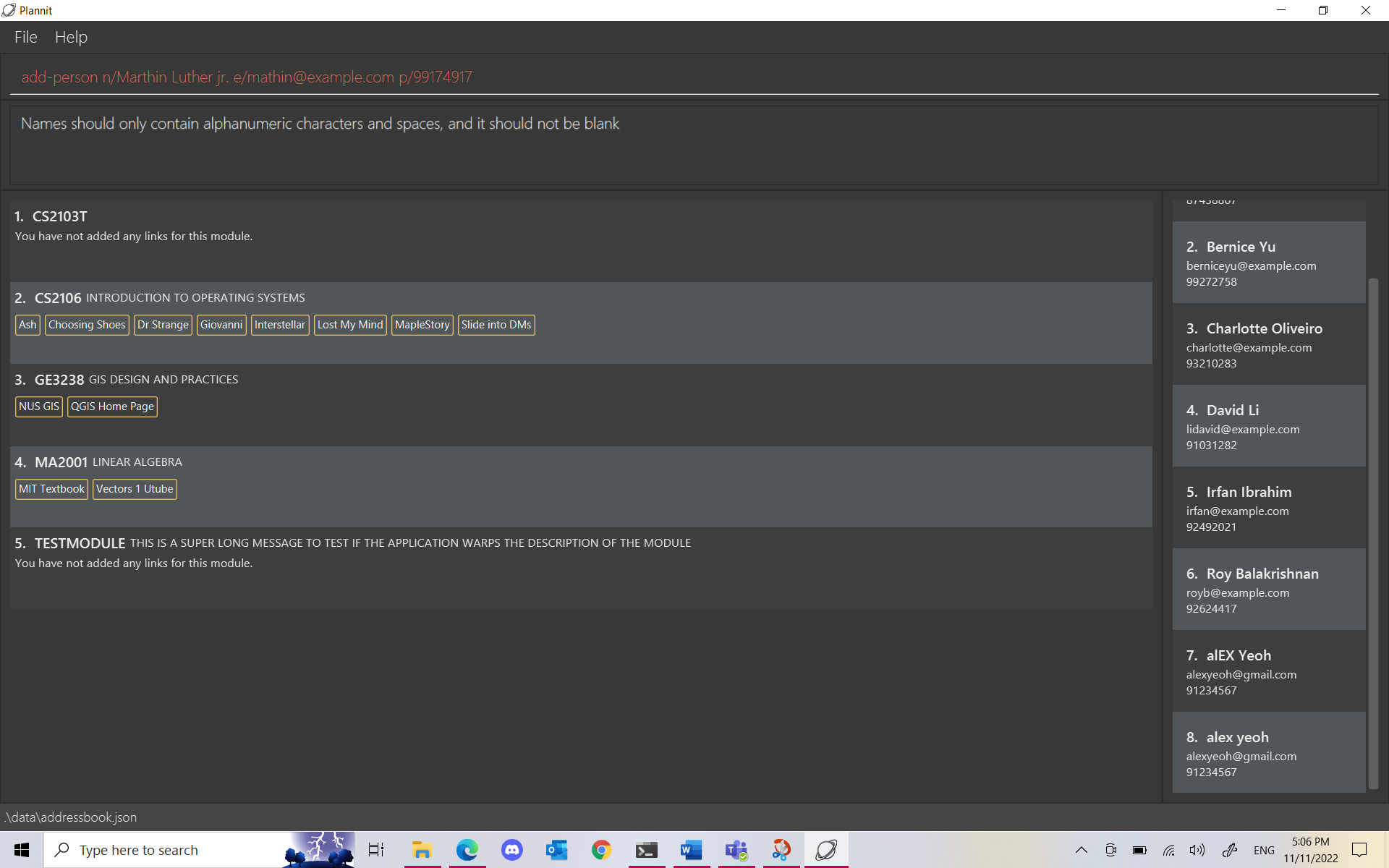1389x868 pixels.
Task: Click the MIT Textbook link button
Action: click(51, 489)
